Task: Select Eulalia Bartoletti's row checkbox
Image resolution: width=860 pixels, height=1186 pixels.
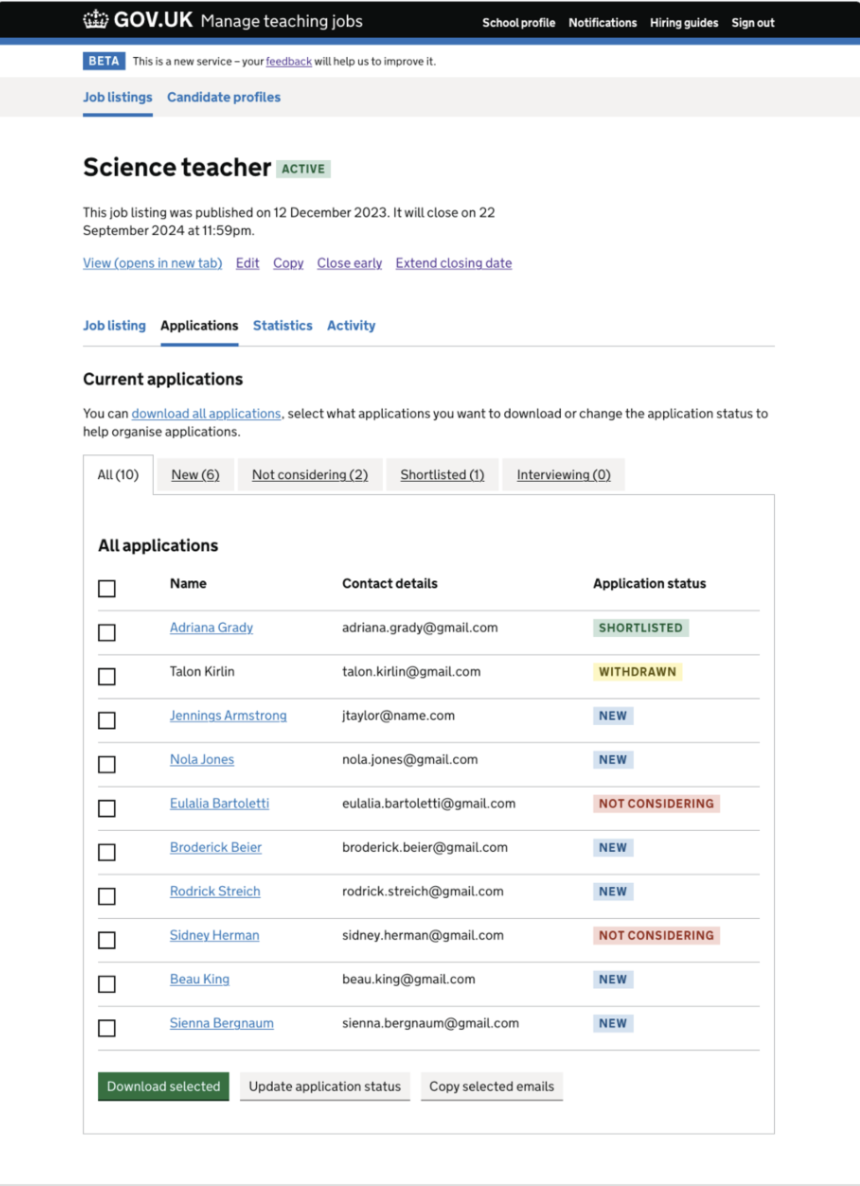Action: click(107, 808)
